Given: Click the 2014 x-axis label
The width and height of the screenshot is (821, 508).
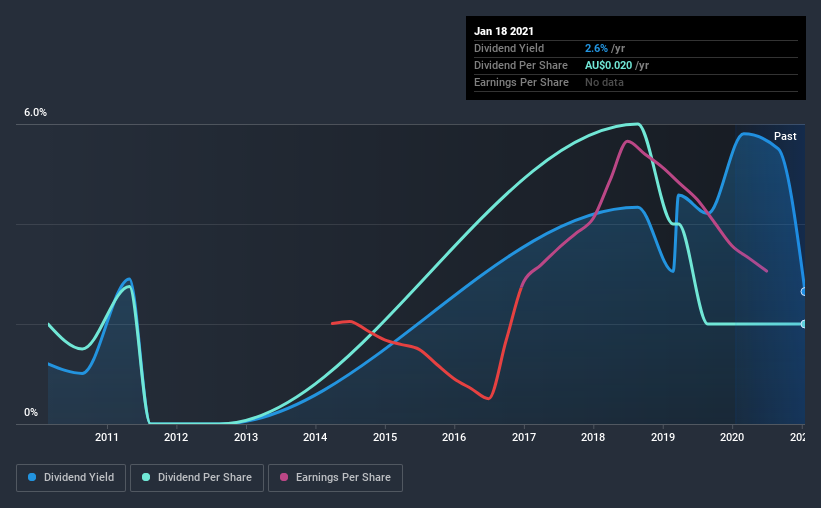Looking at the screenshot, I should click(315, 437).
